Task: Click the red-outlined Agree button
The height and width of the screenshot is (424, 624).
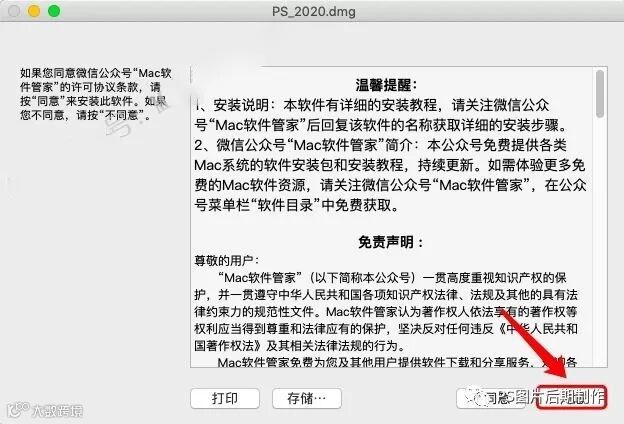Action: coord(571,397)
